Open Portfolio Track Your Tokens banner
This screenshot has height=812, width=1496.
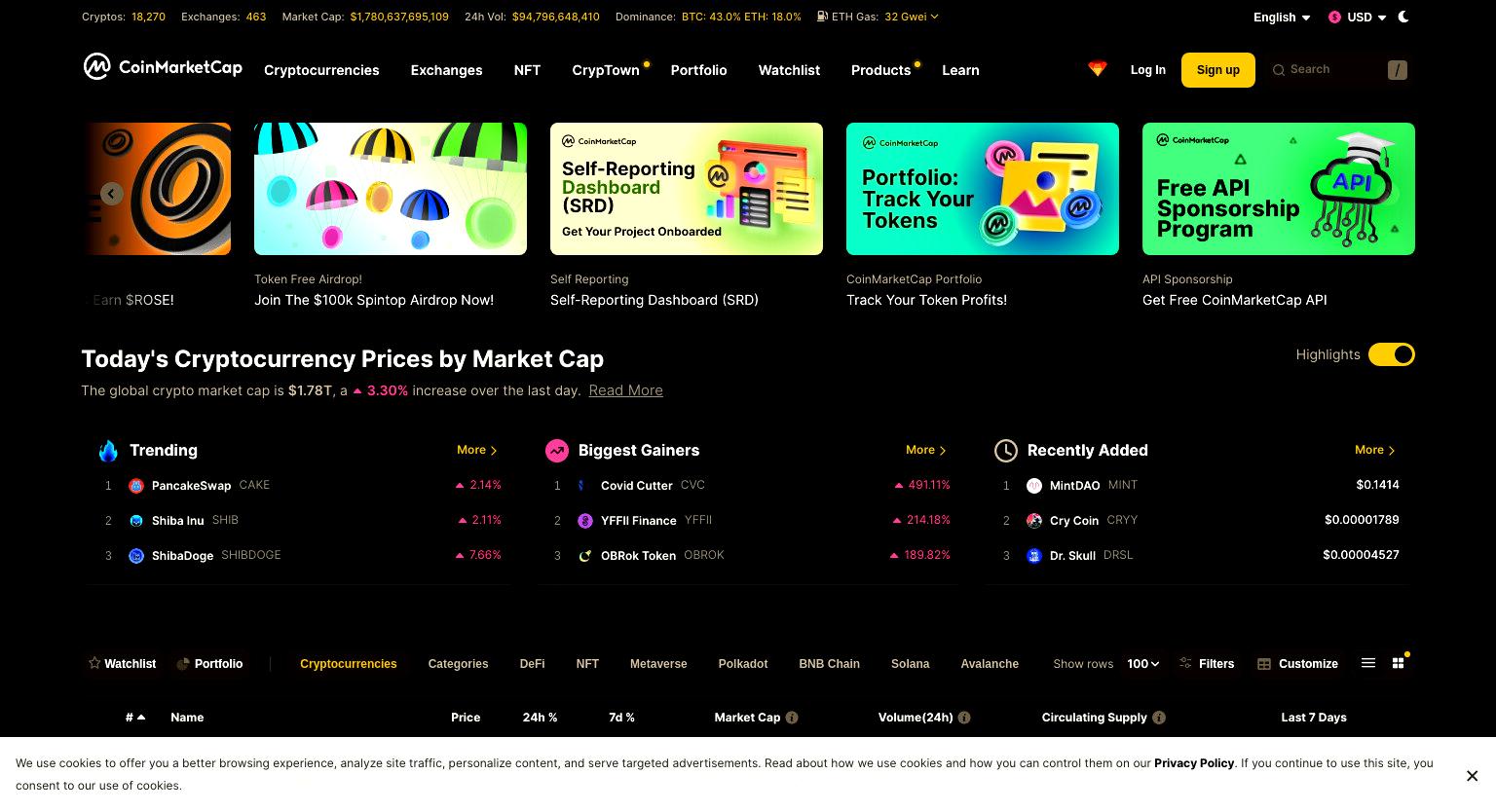tap(983, 189)
